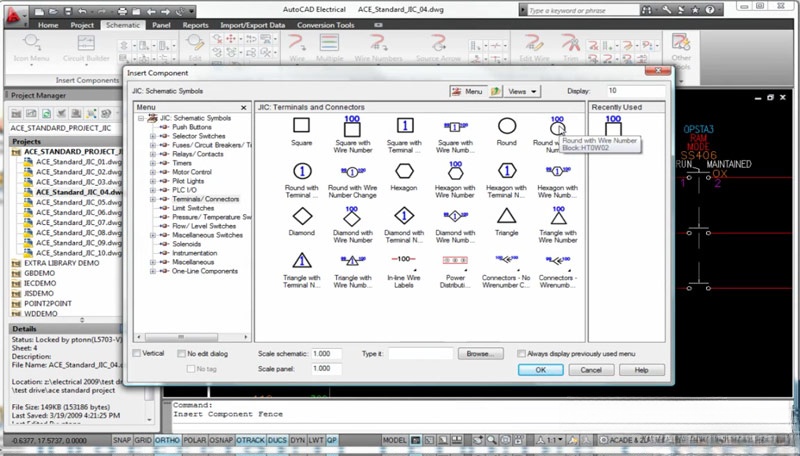Open the Views dropdown
This screenshot has width=800, height=456.
522,91
